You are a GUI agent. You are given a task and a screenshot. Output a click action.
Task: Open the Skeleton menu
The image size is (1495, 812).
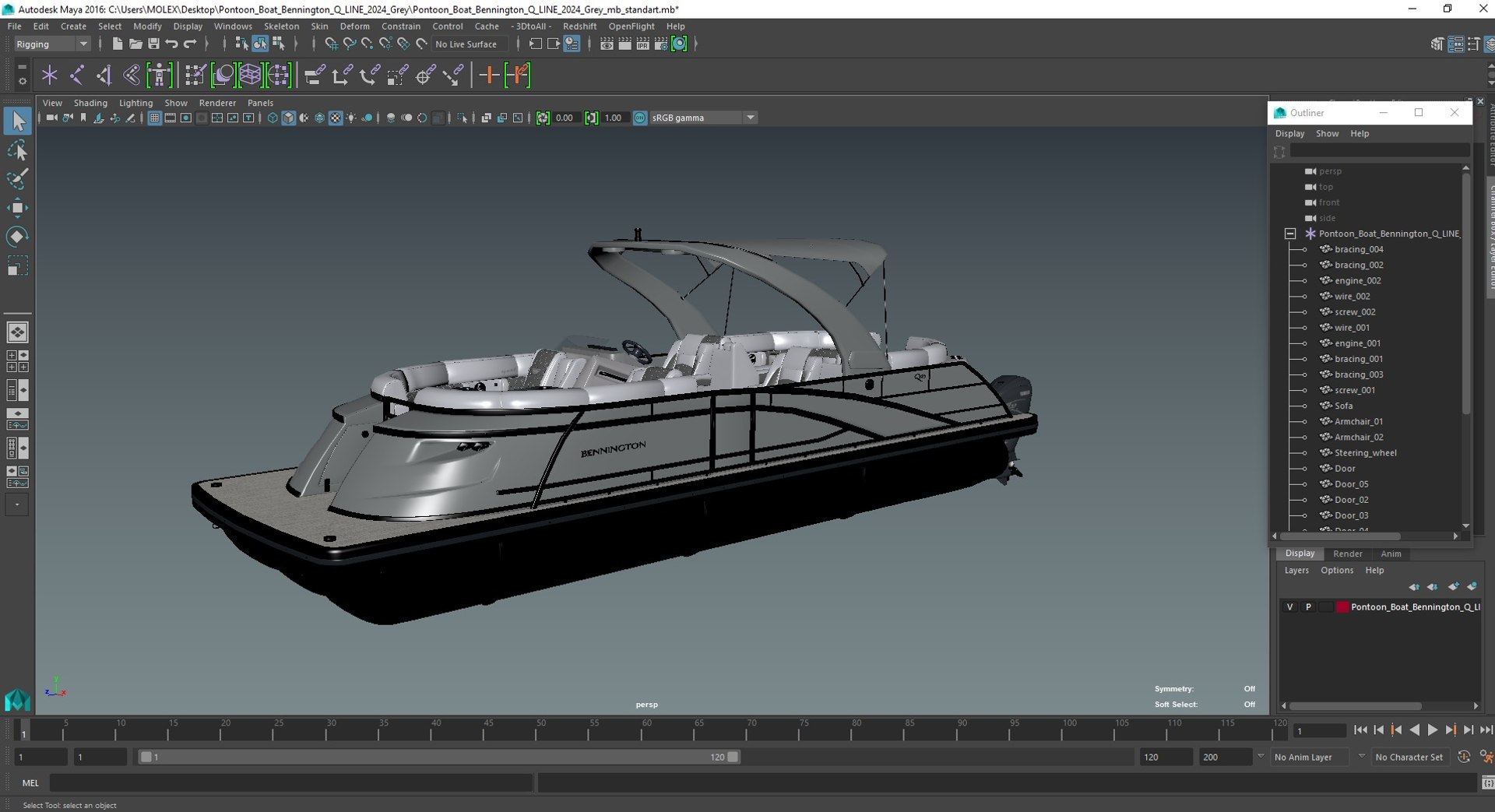281,26
